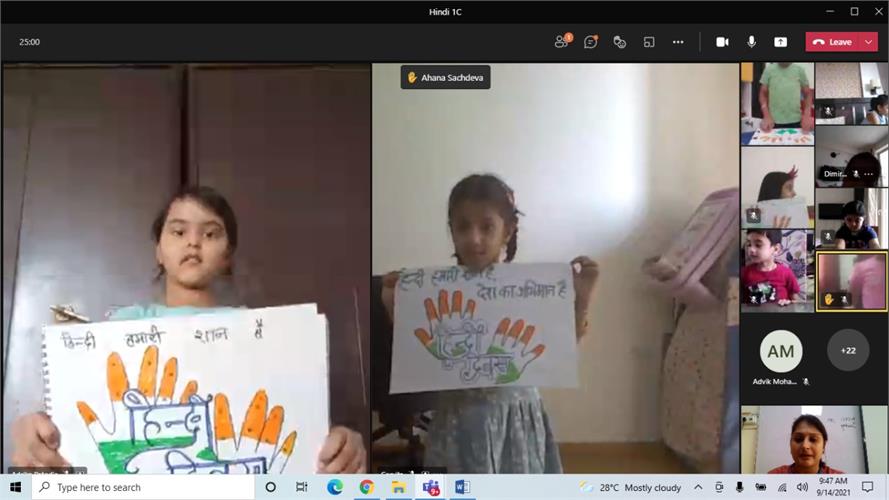Open the Meet Now tray icon

719,488
